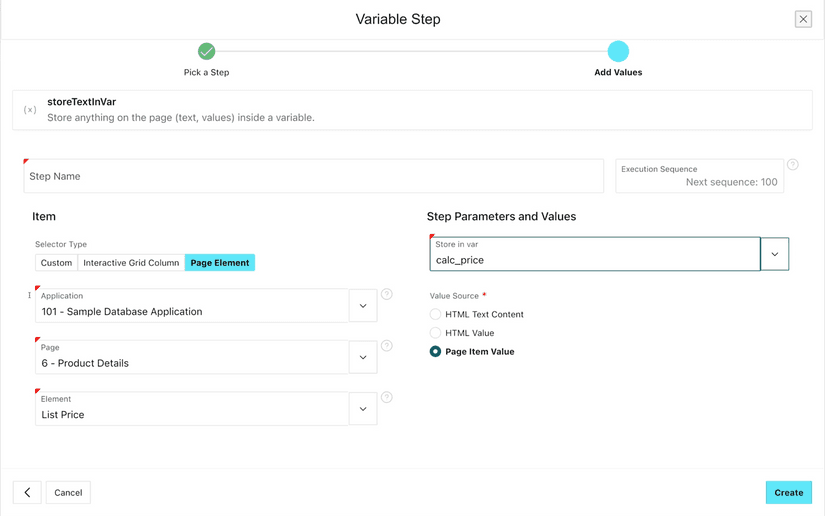
Task: Expand the Application dropdown list
Action: (x=363, y=306)
